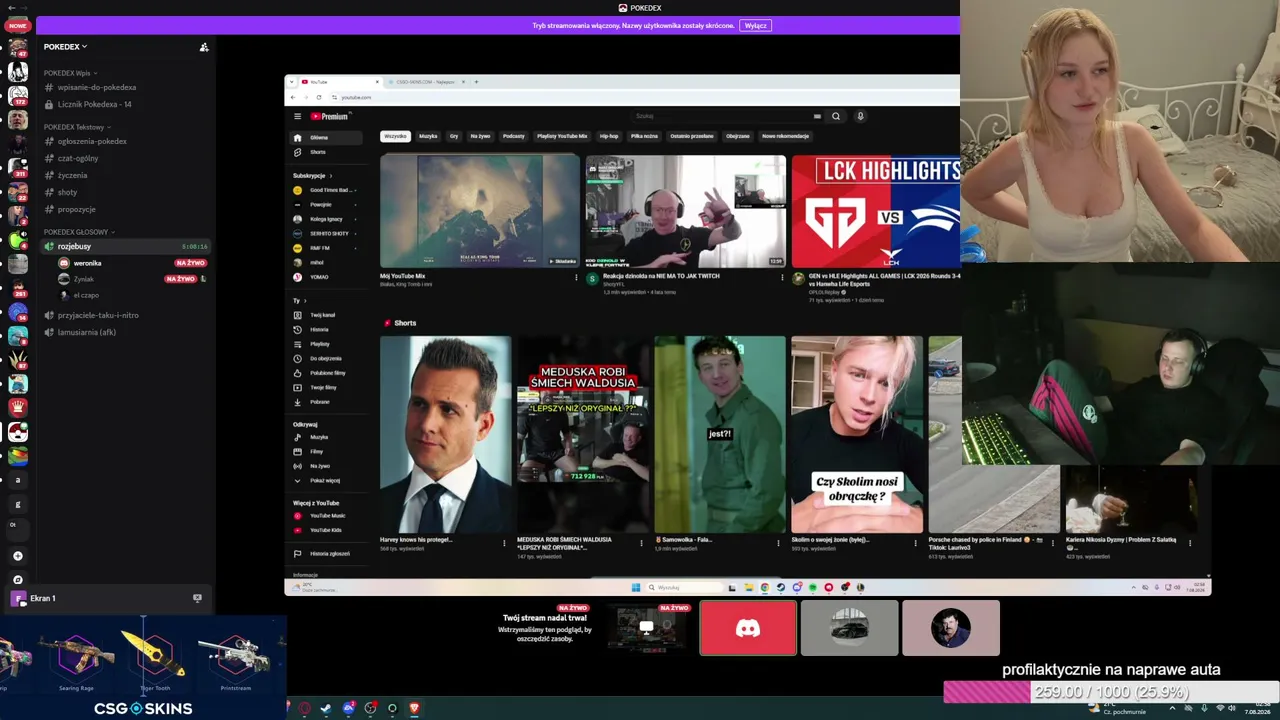The height and width of the screenshot is (720, 1280).
Task: Open browser tab list dropdown arrow
Action: point(292,82)
